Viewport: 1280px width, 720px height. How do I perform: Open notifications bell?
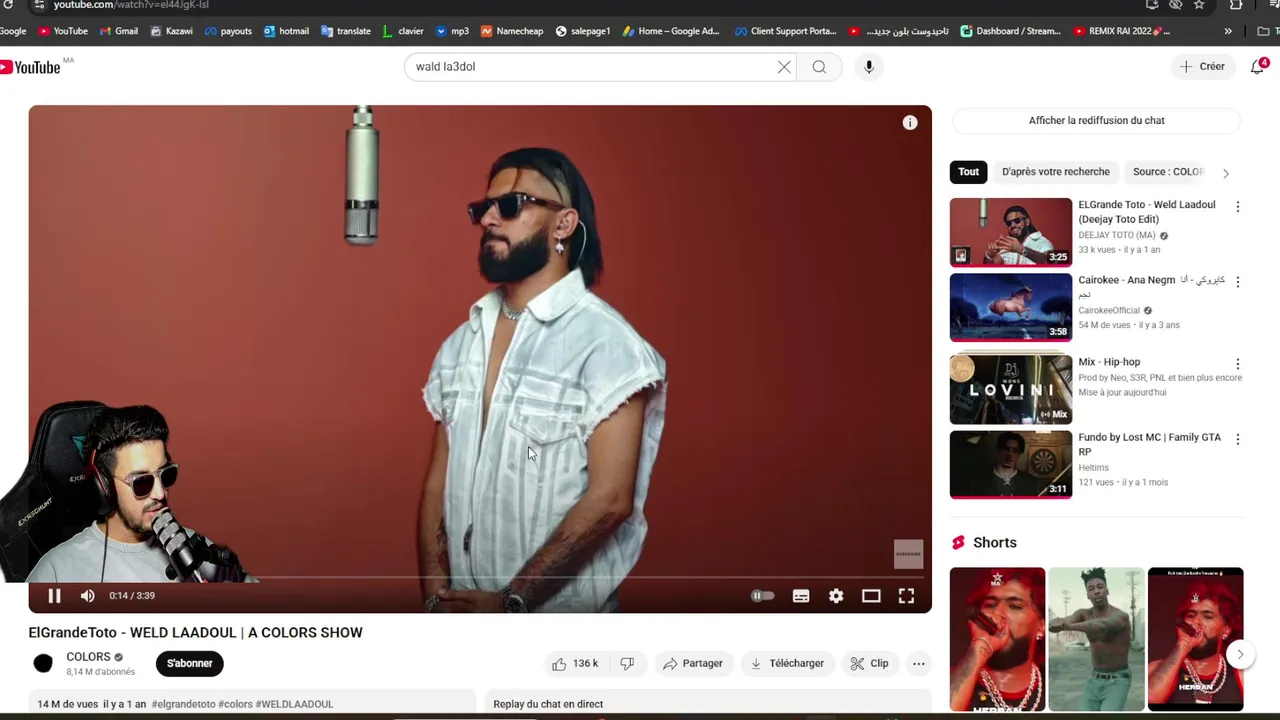tap(1258, 67)
